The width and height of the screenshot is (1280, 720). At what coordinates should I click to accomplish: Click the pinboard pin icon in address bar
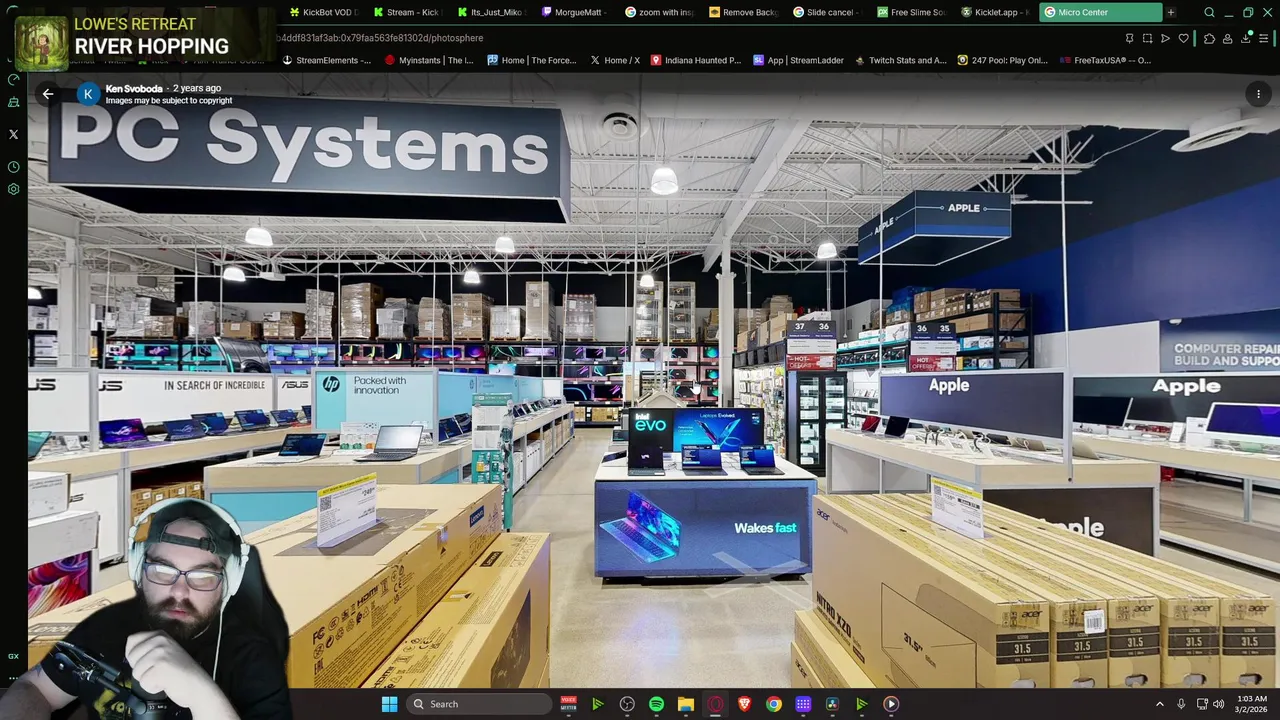[x=1129, y=38]
